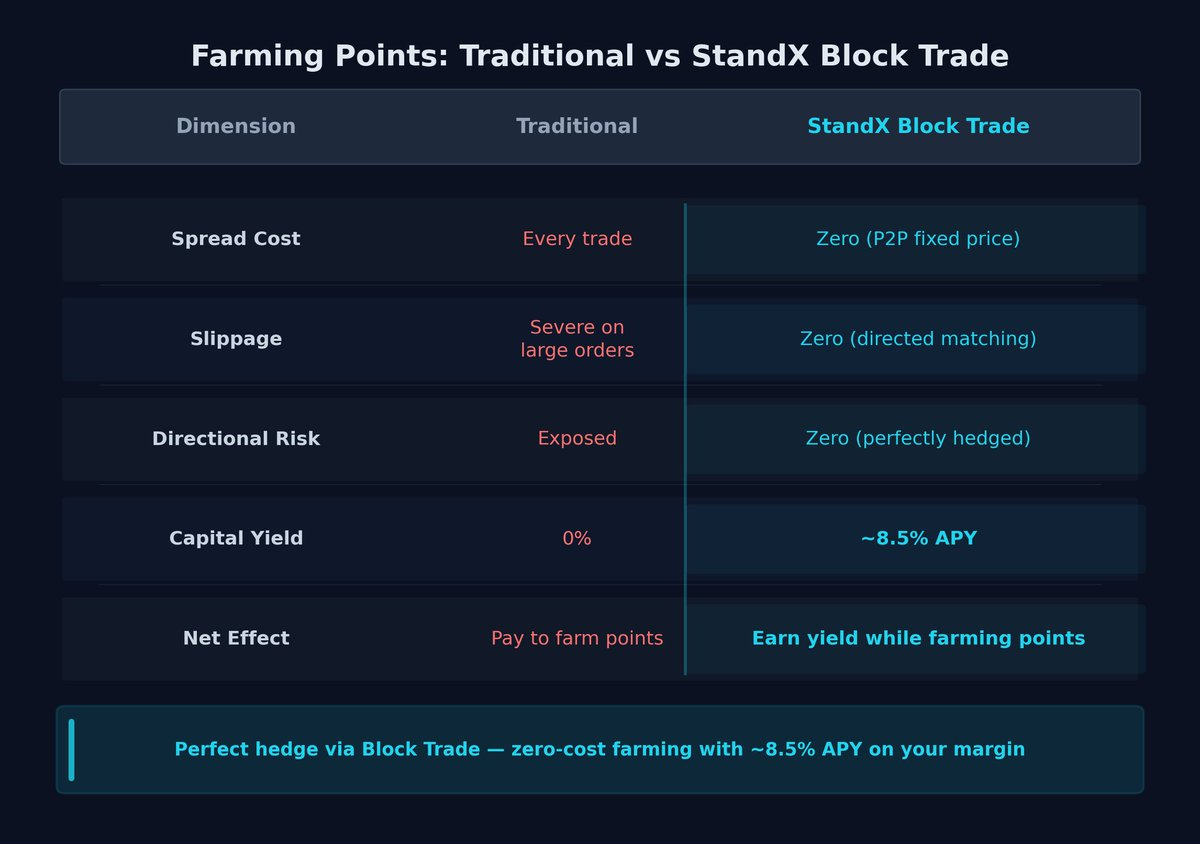The height and width of the screenshot is (844, 1200).
Task: Select the Traditional column header
Action: (577, 126)
